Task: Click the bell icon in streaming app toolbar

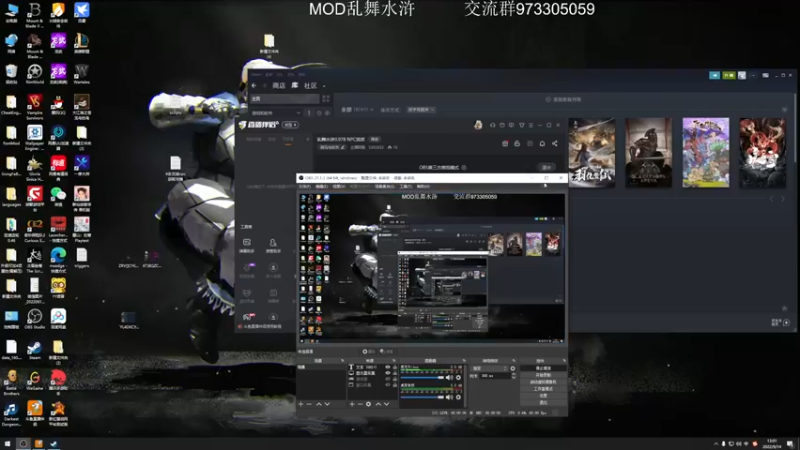Action: point(542,143)
